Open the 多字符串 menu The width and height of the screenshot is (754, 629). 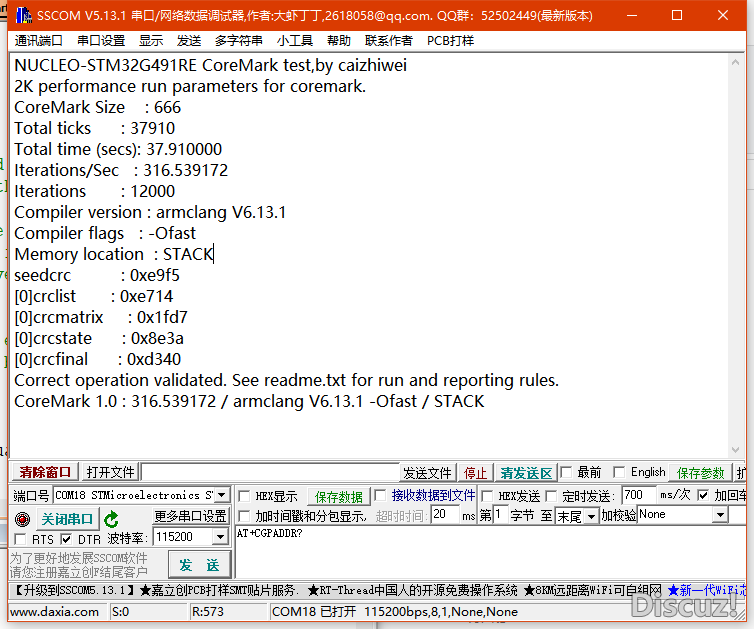click(x=239, y=41)
